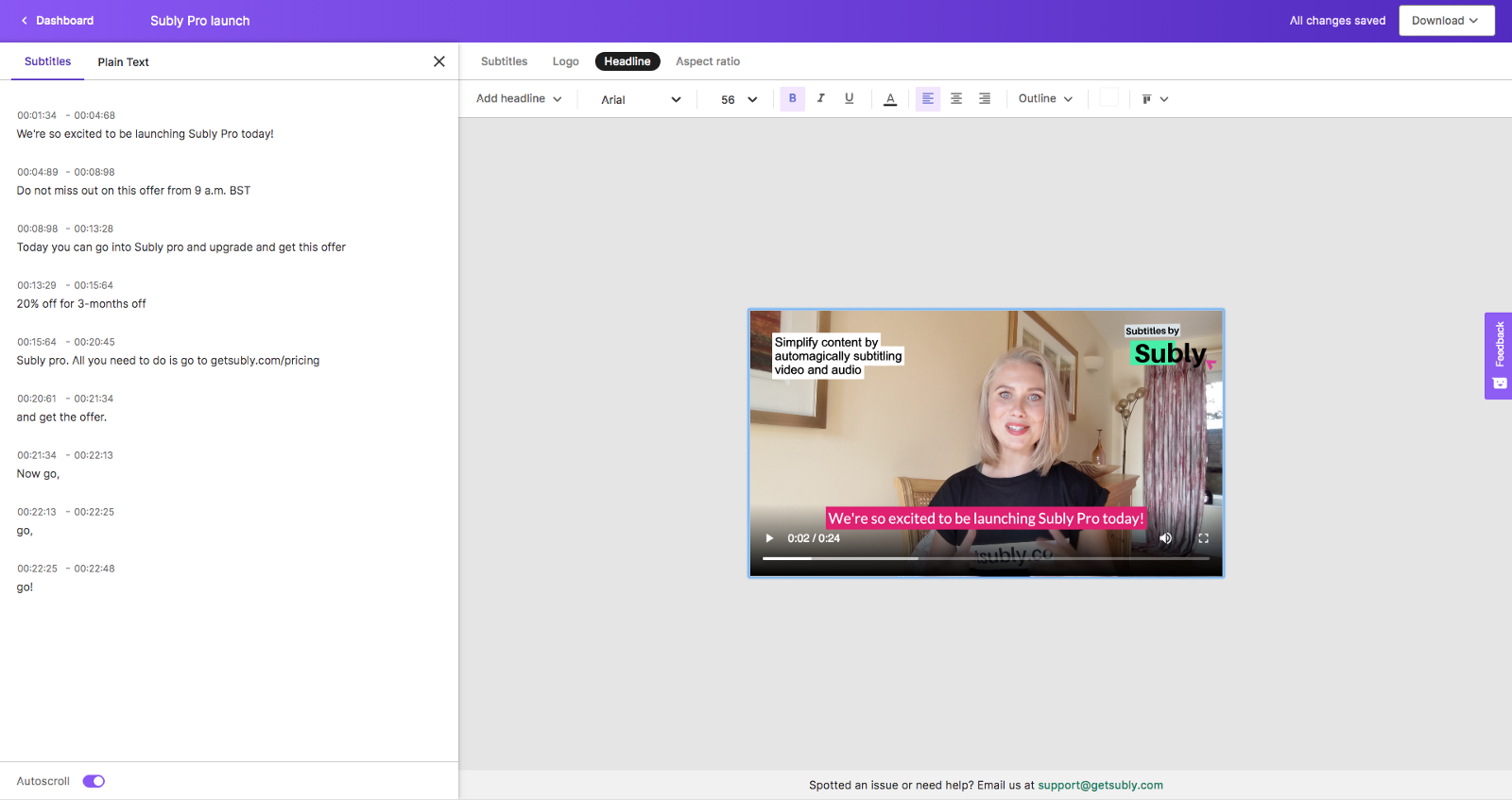The image size is (1512, 800).
Task: Click the video progress bar
Action: 986,558
